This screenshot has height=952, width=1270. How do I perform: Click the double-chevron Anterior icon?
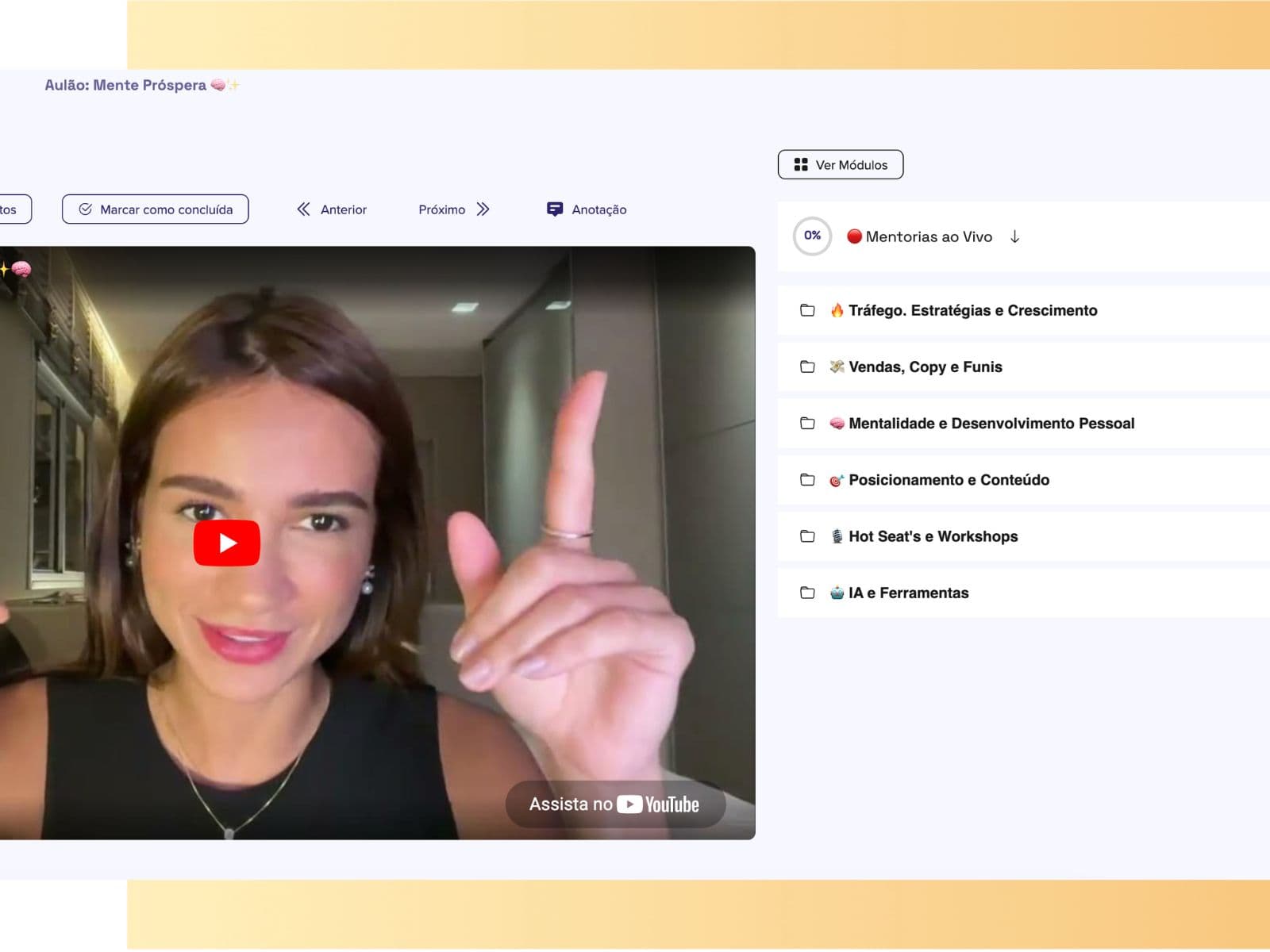[x=303, y=209]
